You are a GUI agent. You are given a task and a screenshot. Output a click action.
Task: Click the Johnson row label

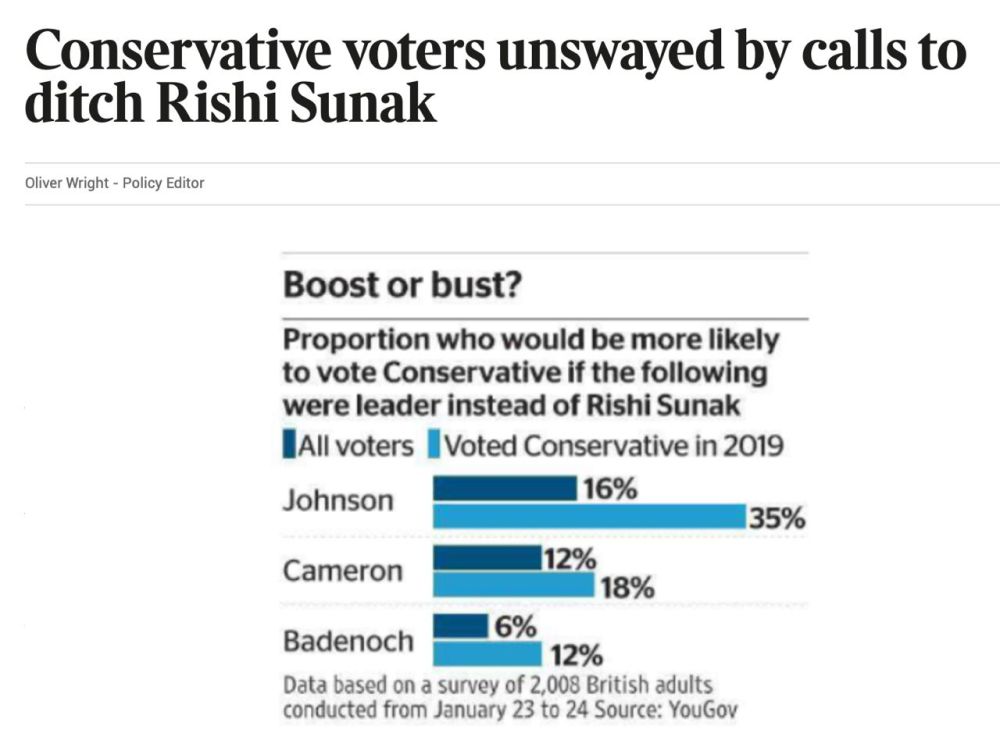(338, 500)
